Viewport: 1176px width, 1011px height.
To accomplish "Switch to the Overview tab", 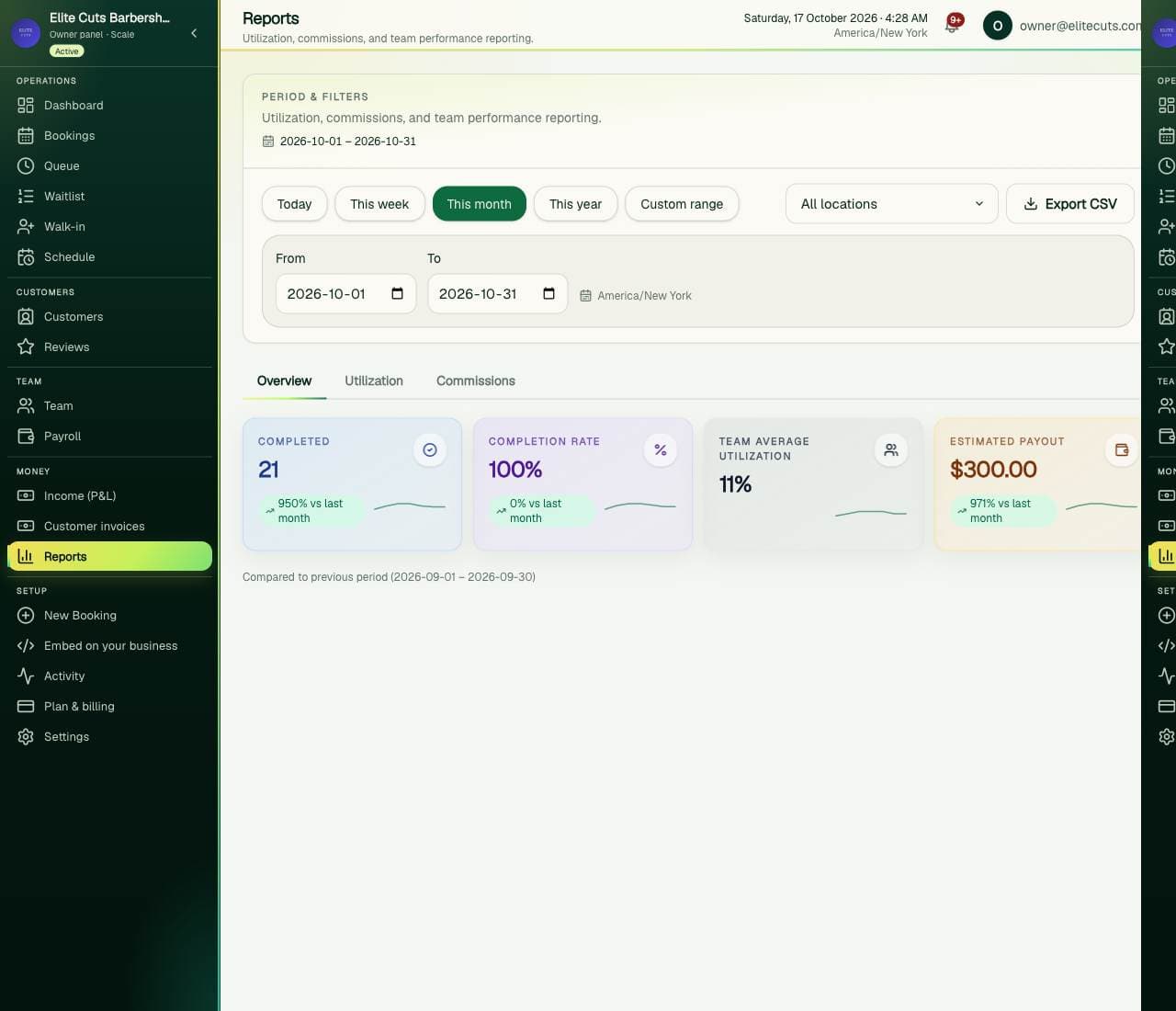I will pos(284,381).
